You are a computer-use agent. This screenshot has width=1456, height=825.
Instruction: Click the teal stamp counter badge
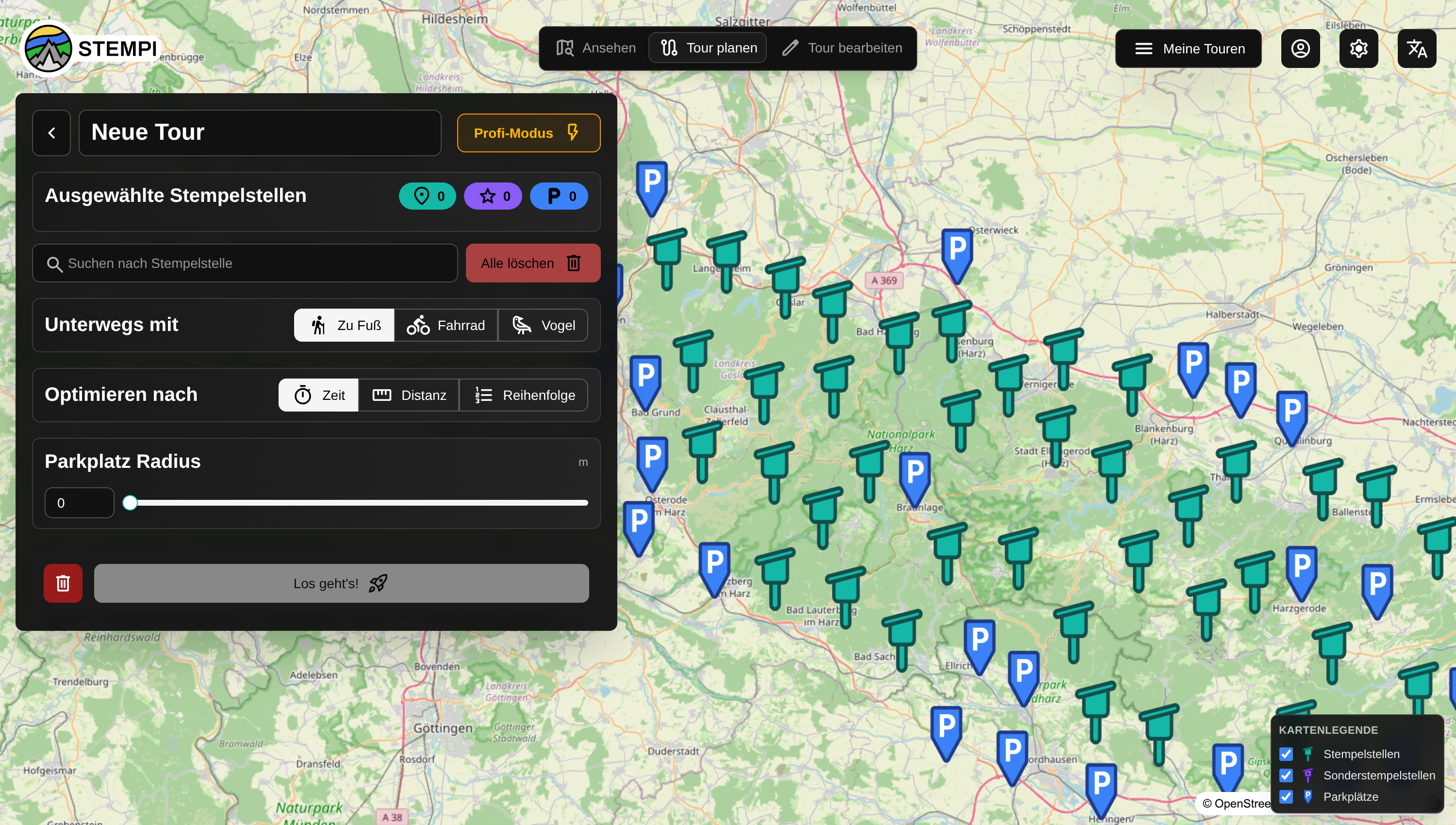(428, 196)
